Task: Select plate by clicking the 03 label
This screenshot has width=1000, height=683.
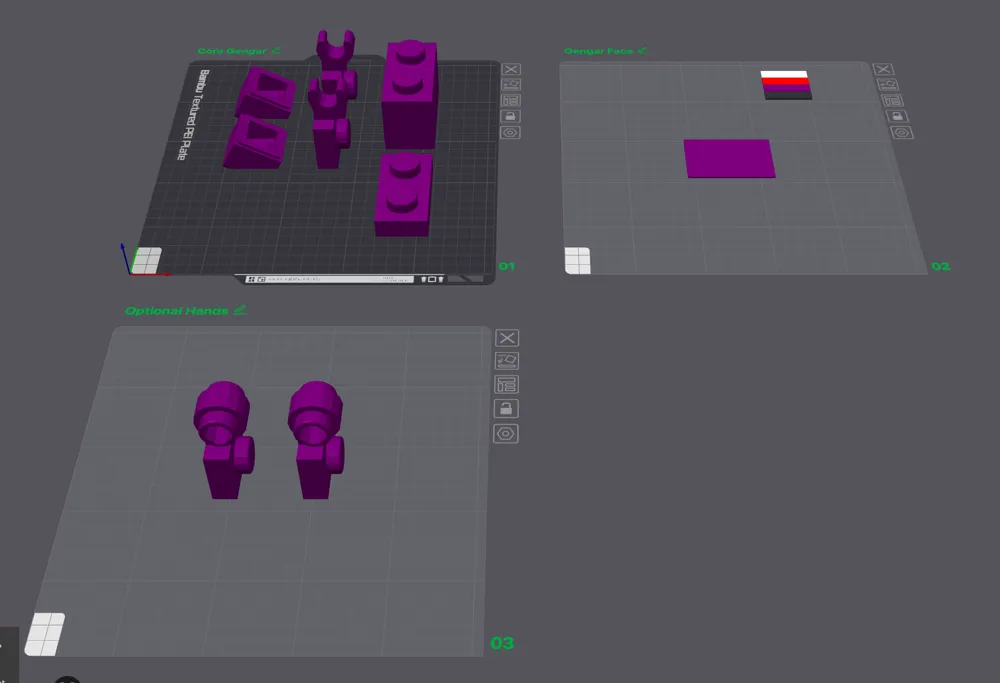Action: point(503,643)
